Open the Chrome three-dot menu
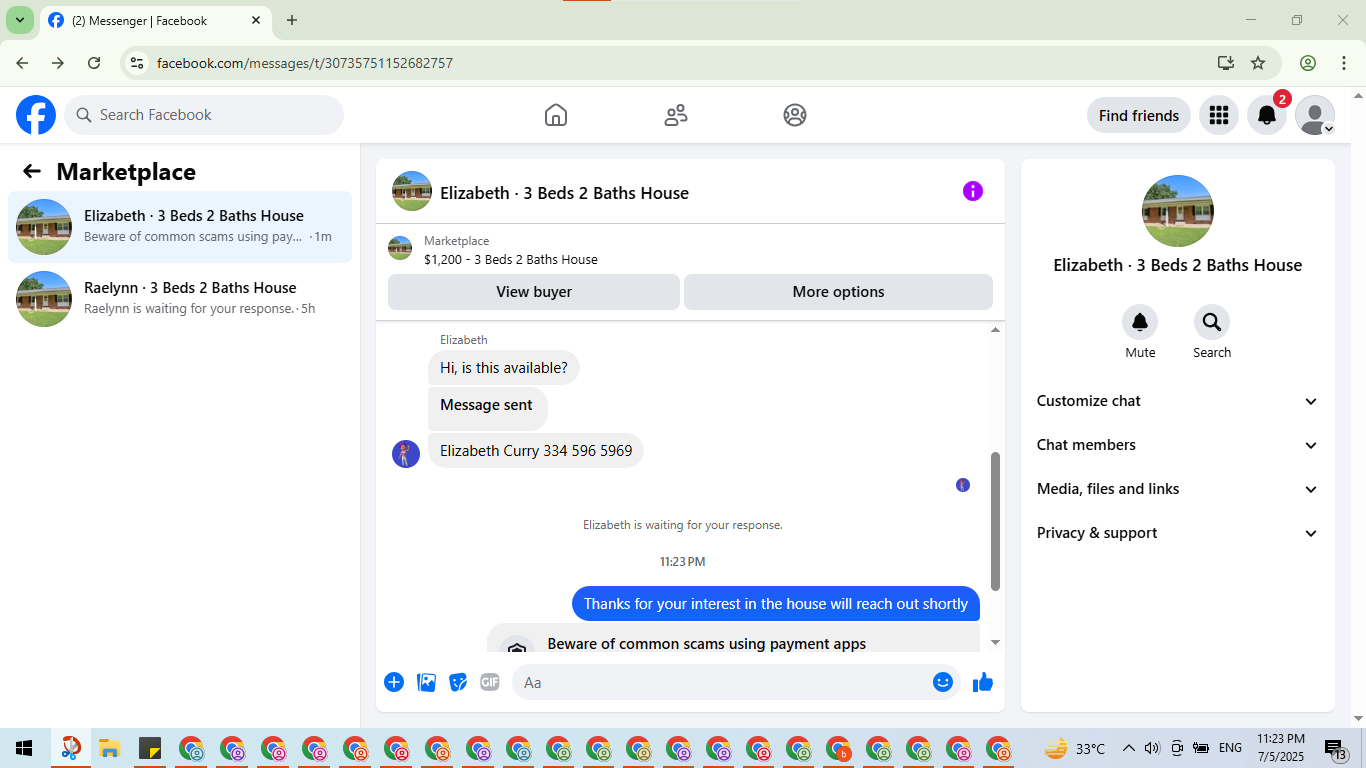The image size is (1366, 768). pyautogui.click(x=1343, y=63)
